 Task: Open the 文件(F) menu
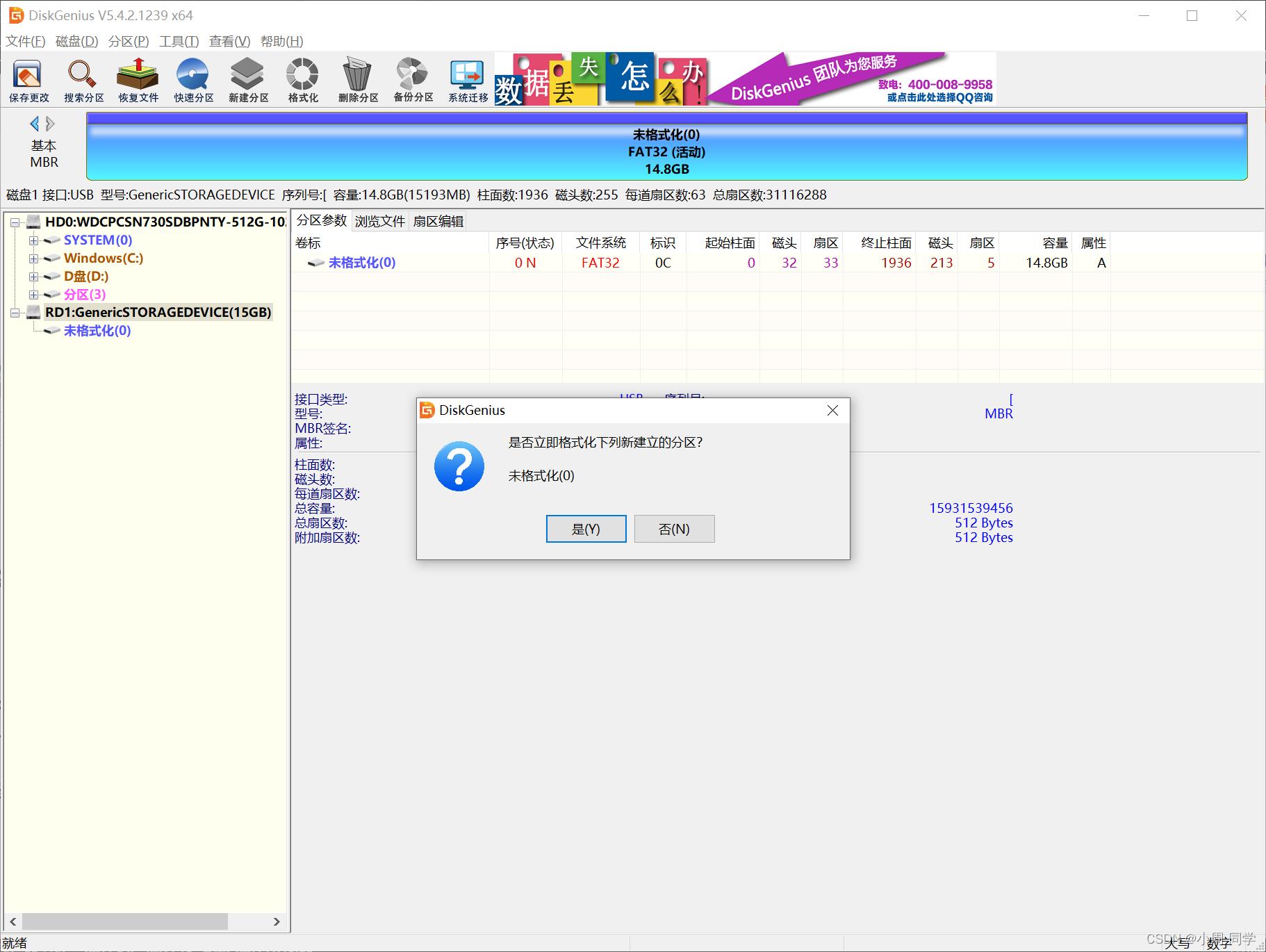[26, 41]
